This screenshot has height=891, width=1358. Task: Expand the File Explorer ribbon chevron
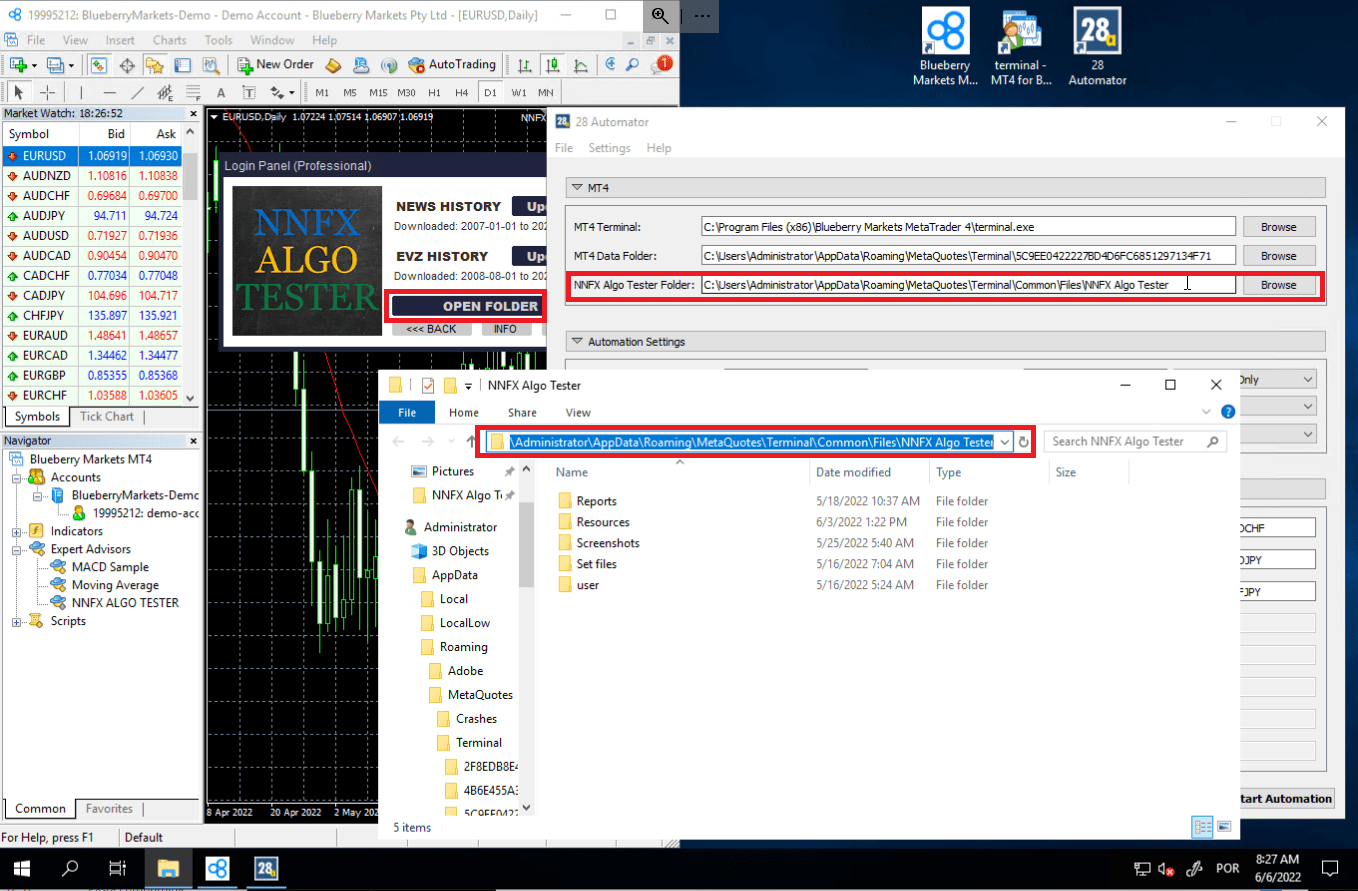1206,411
